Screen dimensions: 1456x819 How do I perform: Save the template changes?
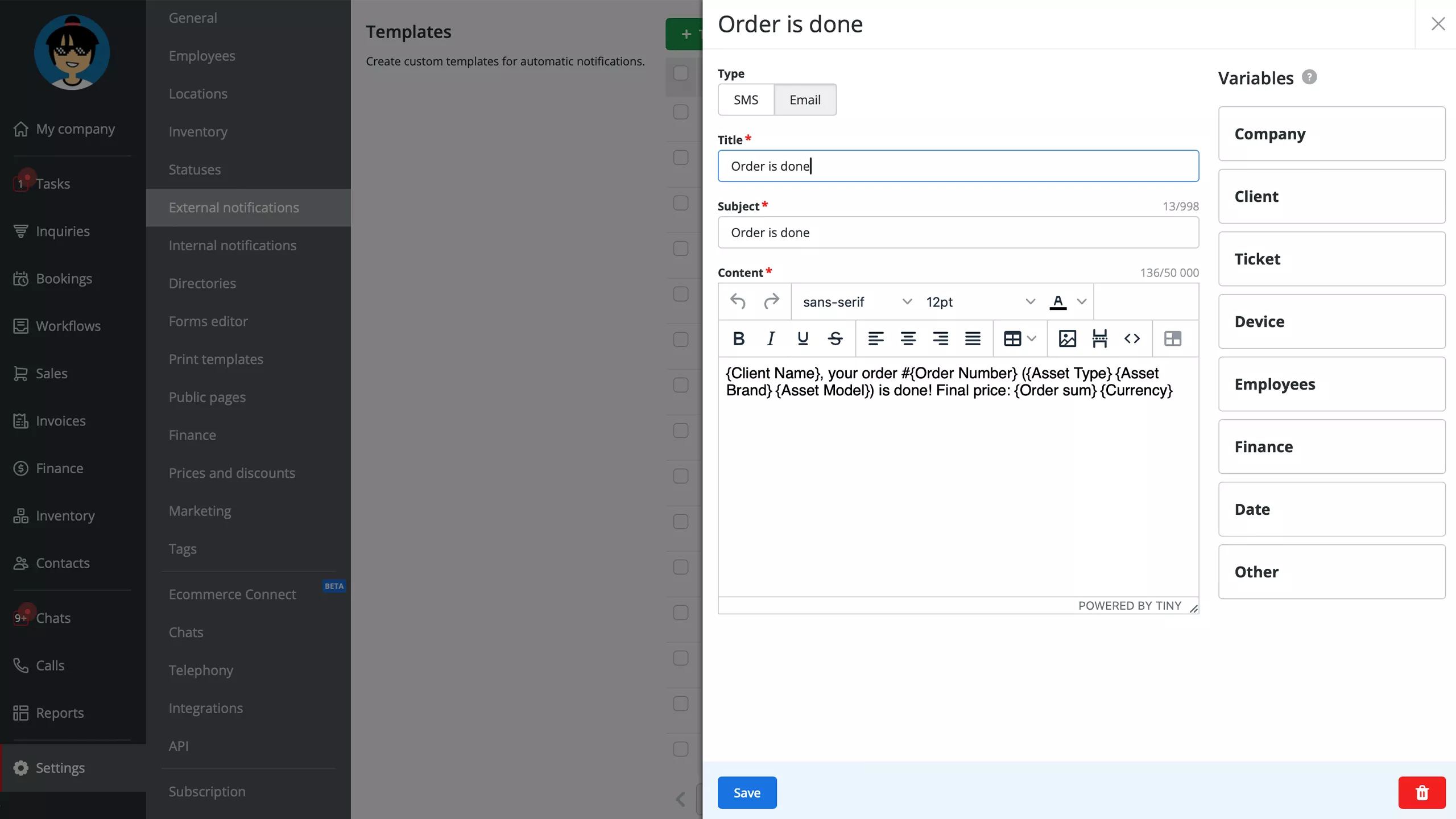(x=747, y=792)
